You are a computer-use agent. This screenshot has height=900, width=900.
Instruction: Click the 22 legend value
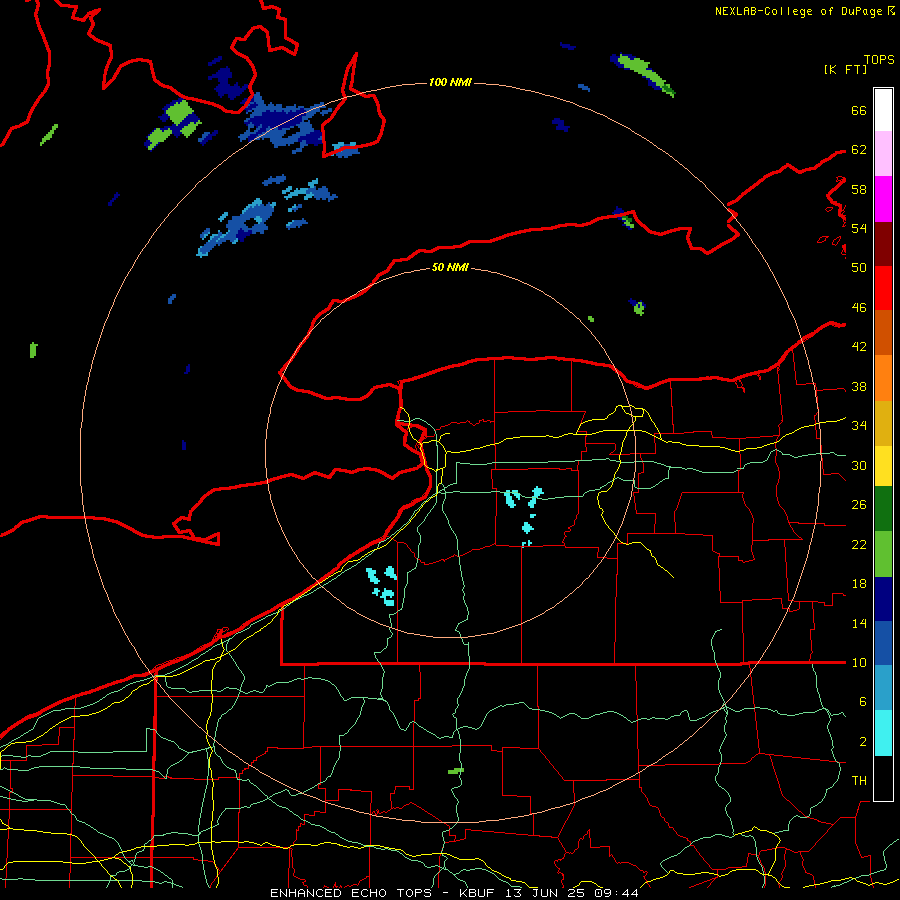[859, 545]
